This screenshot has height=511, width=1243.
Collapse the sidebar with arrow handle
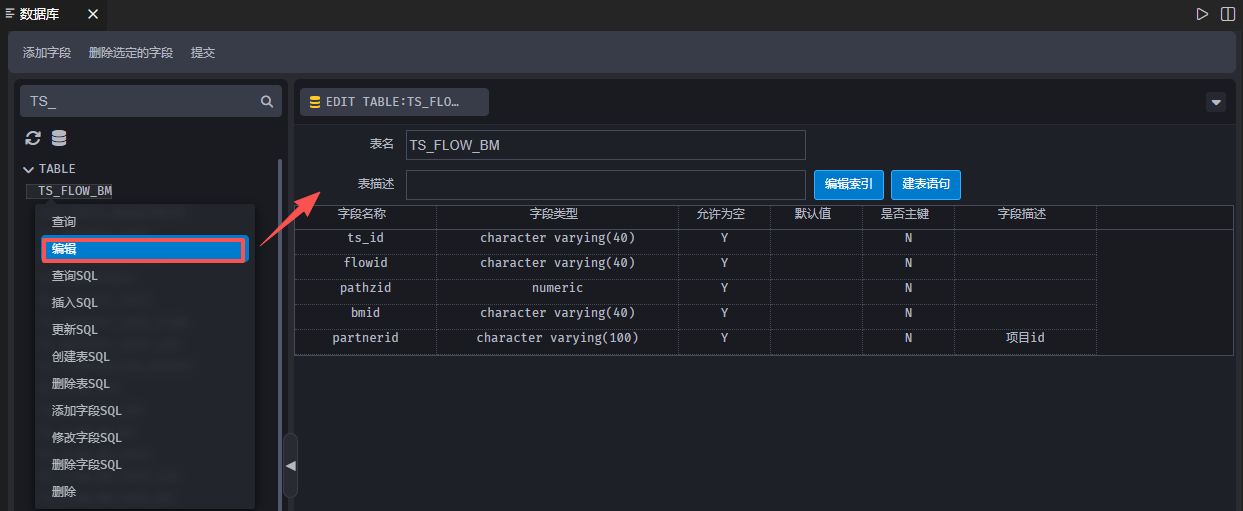point(290,465)
